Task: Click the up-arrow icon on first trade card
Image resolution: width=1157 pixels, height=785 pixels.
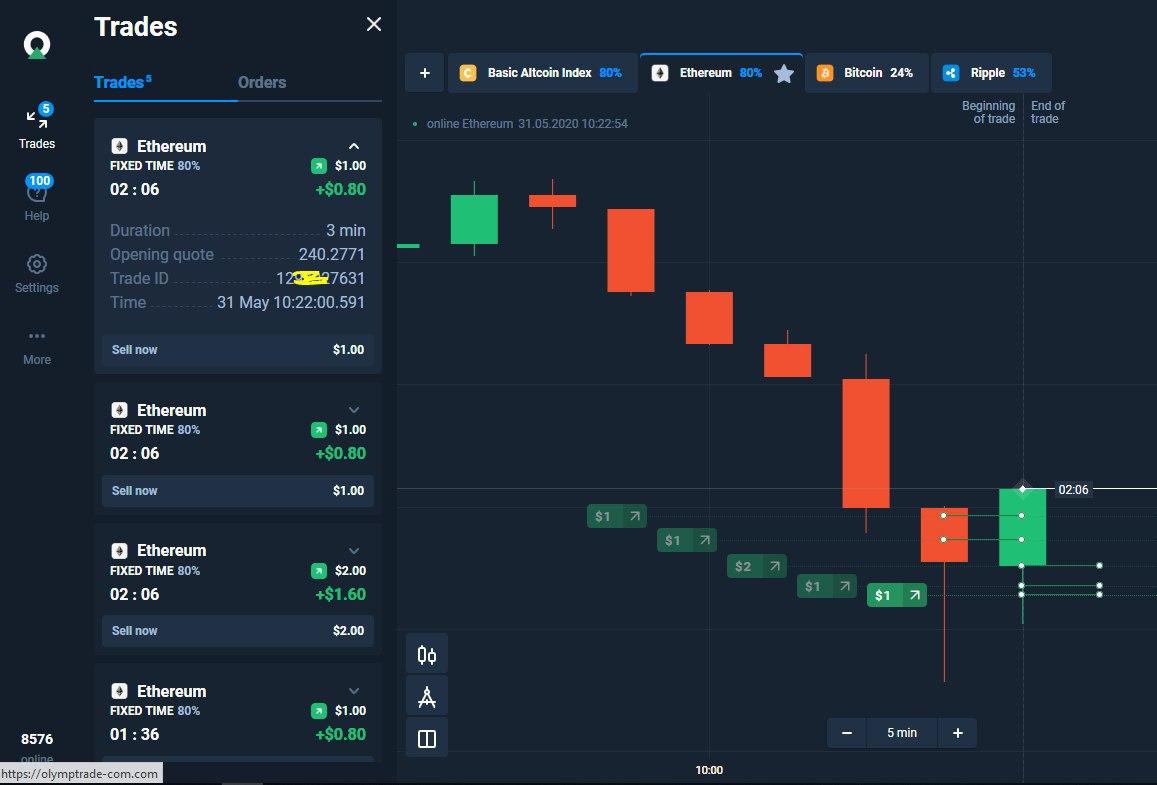Action: click(319, 166)
